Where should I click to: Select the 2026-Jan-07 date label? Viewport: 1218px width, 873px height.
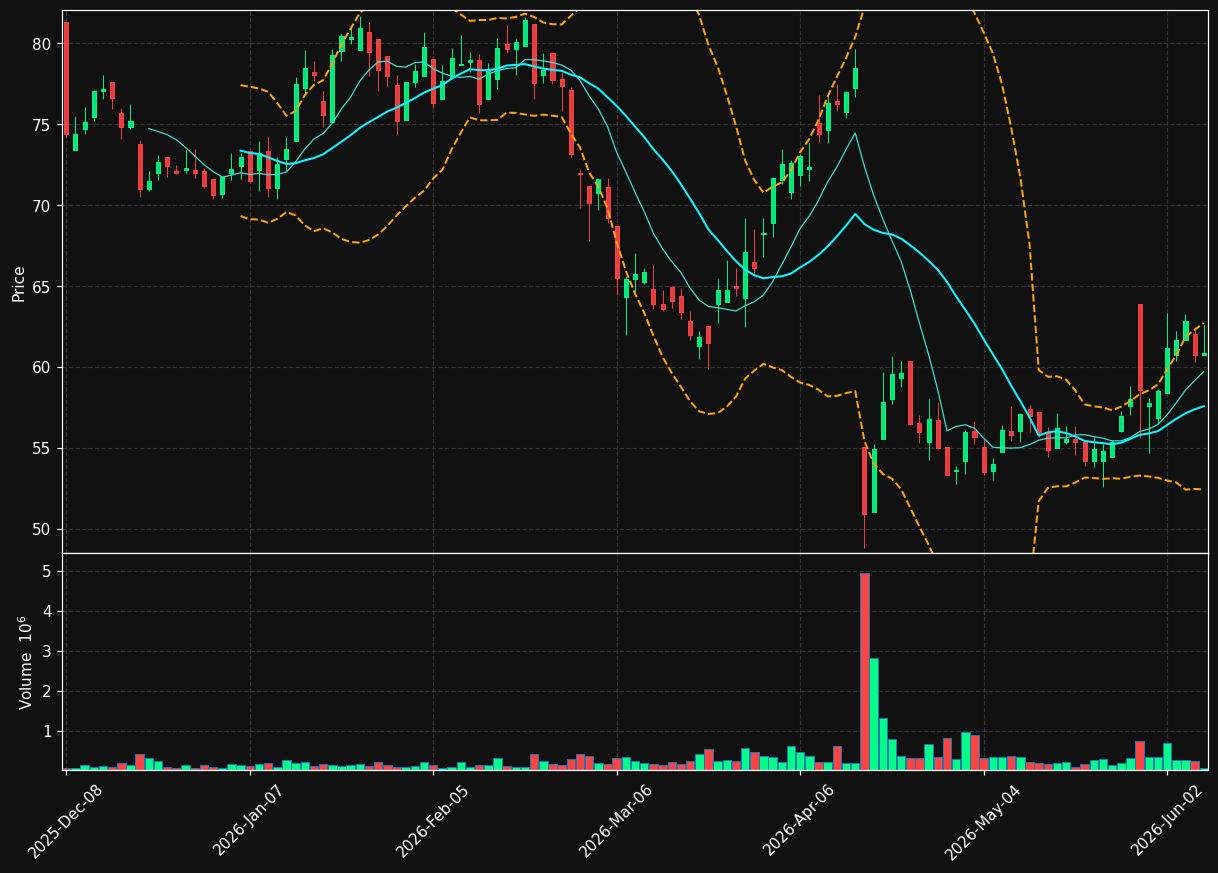(x=249, y=821)
